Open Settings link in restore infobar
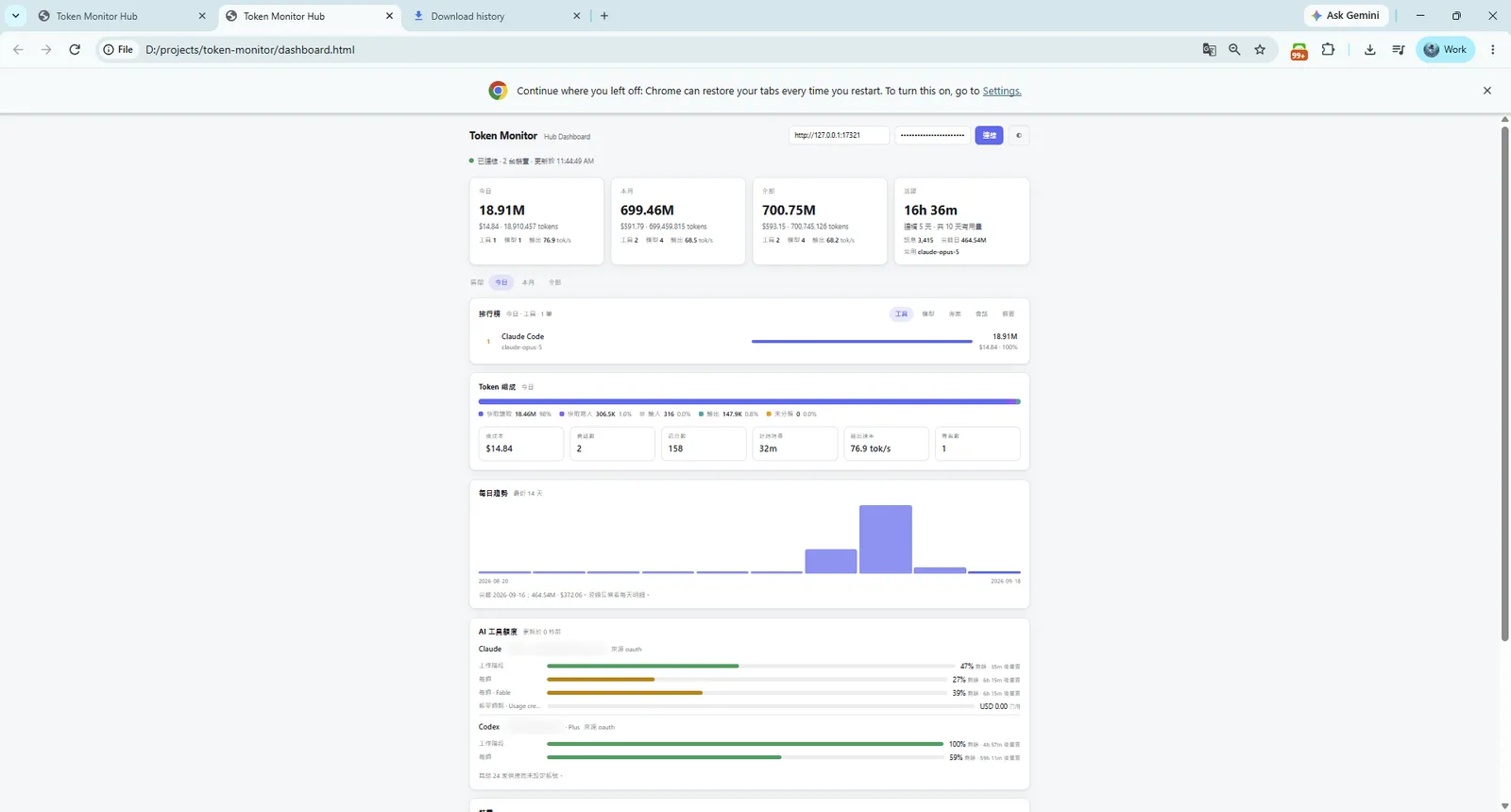 click(x=1001, y=92)
